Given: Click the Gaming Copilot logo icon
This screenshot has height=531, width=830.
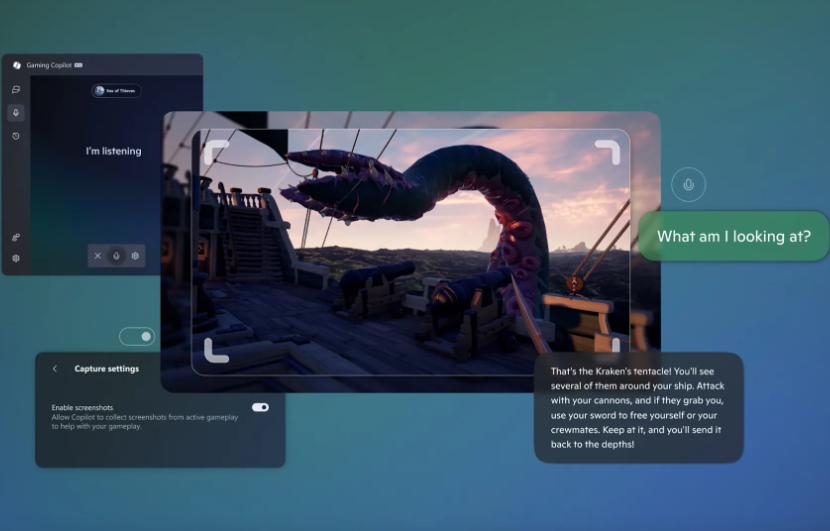Looking at the screenshot, I should click(x=17, y=65).
